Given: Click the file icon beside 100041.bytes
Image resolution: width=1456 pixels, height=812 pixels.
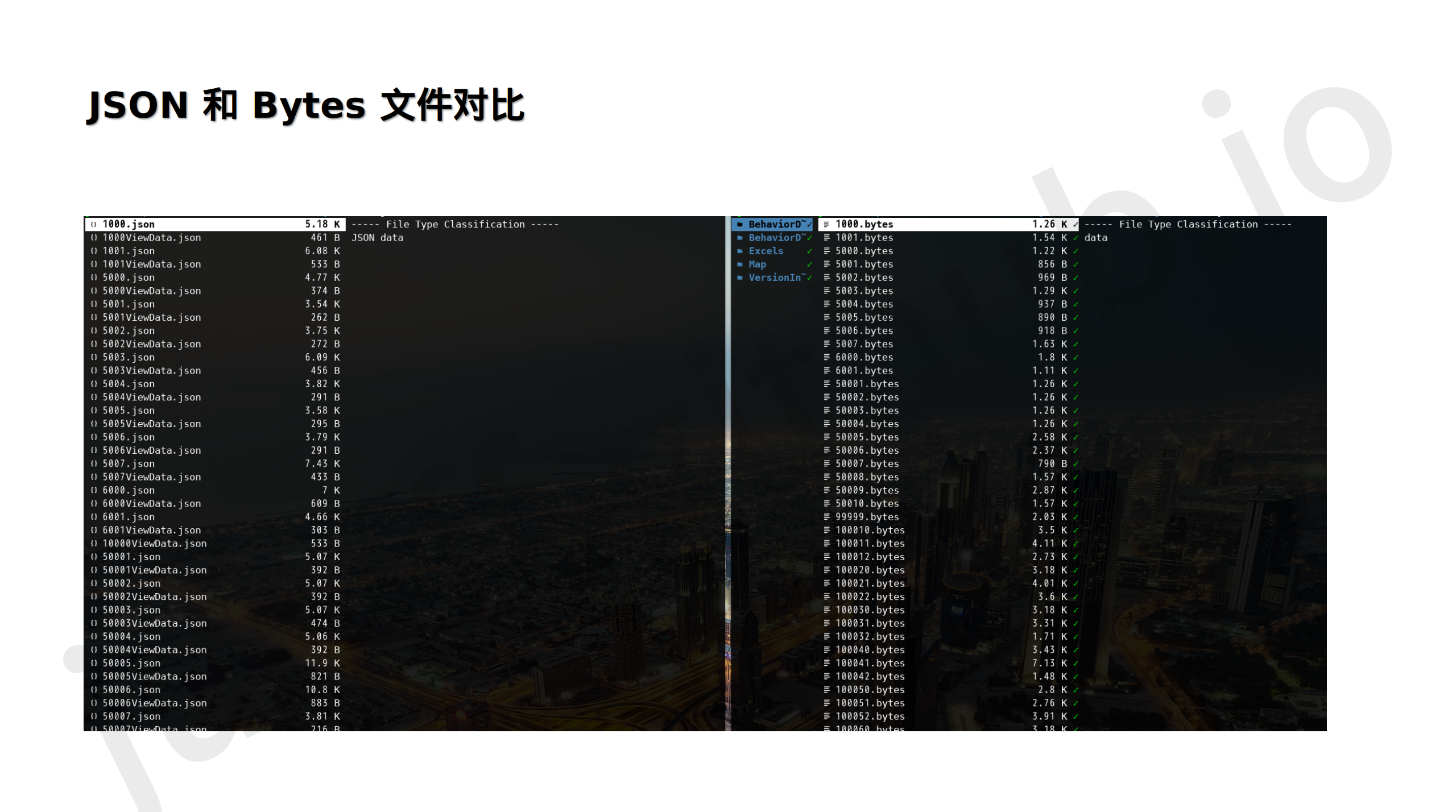Looking at the screenshot, I should (x=827, y=663).
